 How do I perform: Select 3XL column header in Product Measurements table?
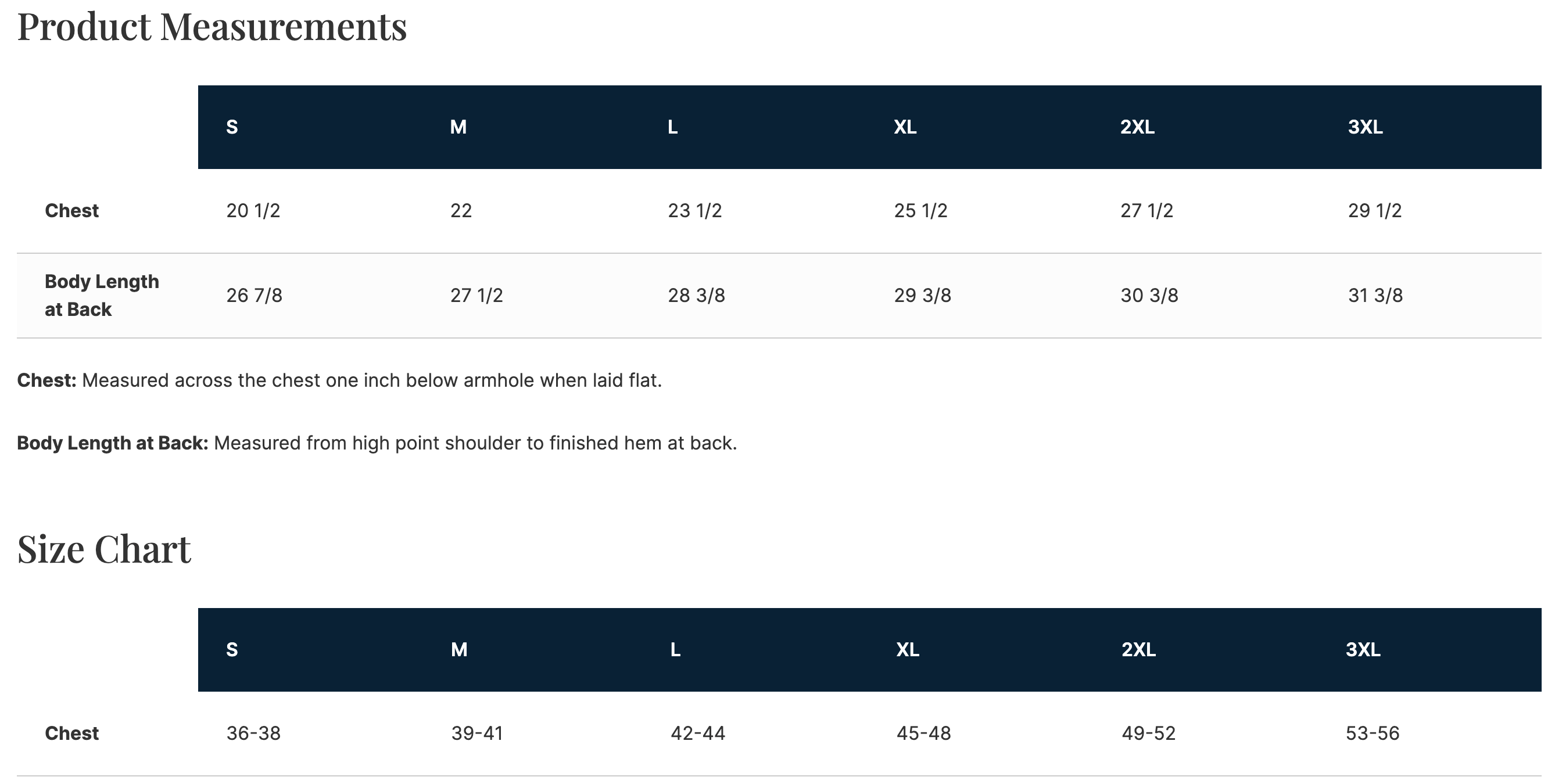pyautogui.click(x=1365, y=127)
